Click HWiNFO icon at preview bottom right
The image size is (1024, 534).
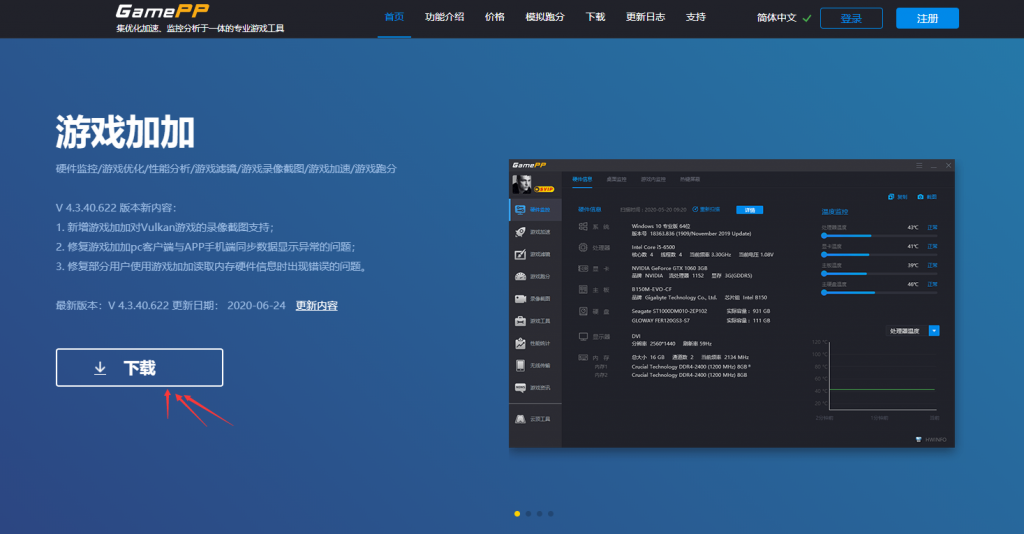(x=919, y=439)
